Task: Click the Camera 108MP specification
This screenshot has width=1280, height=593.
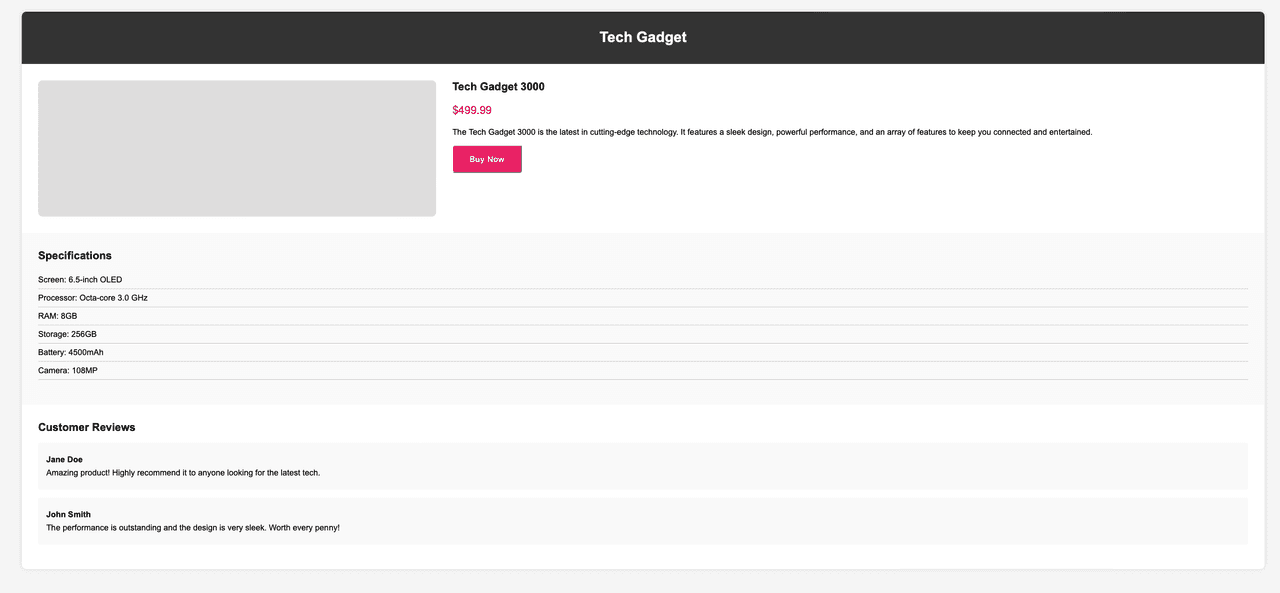Action: (x=68, y=371)
